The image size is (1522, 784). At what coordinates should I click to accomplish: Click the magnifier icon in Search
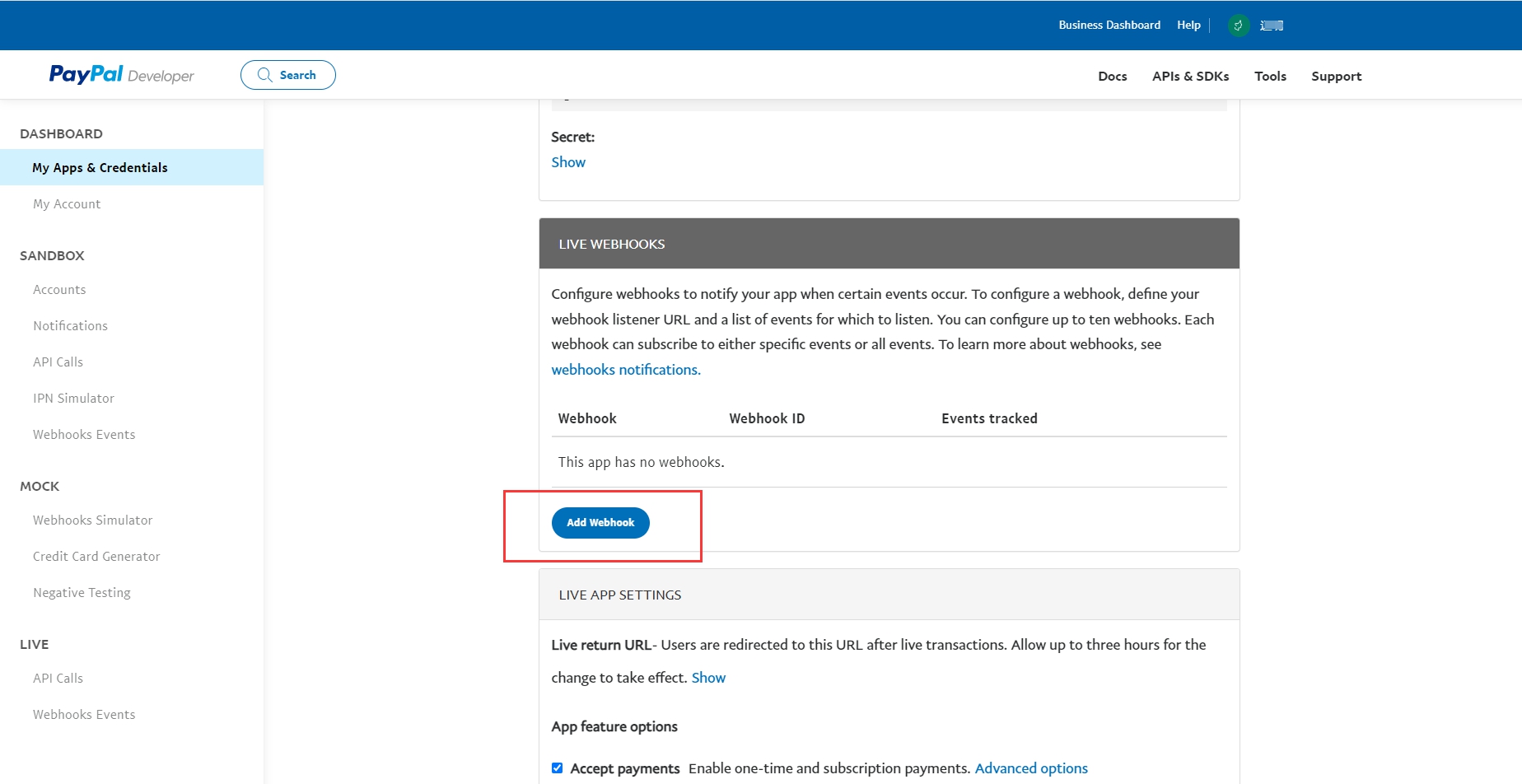pos(264,75)
